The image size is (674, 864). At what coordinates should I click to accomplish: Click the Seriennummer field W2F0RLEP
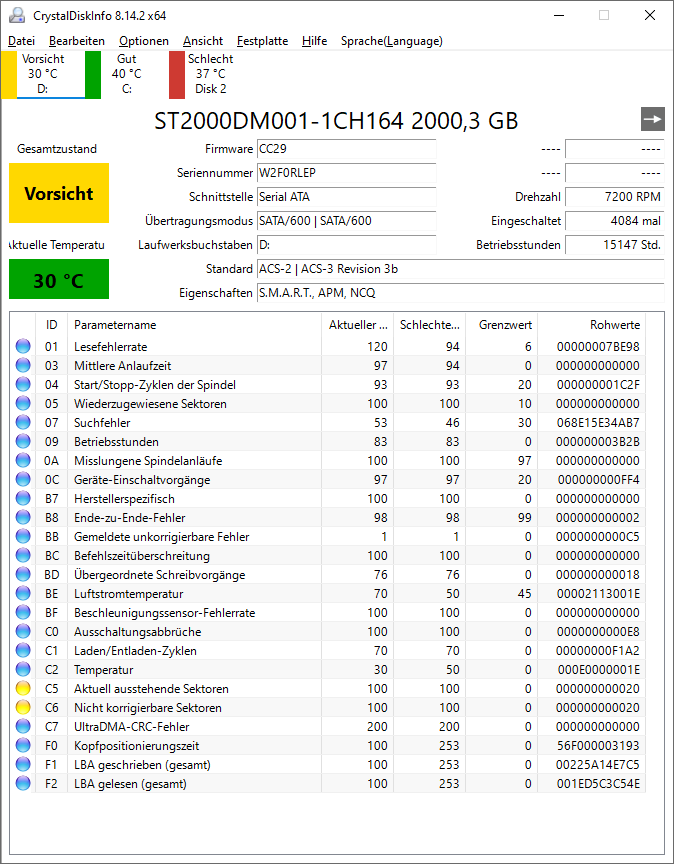347,173
